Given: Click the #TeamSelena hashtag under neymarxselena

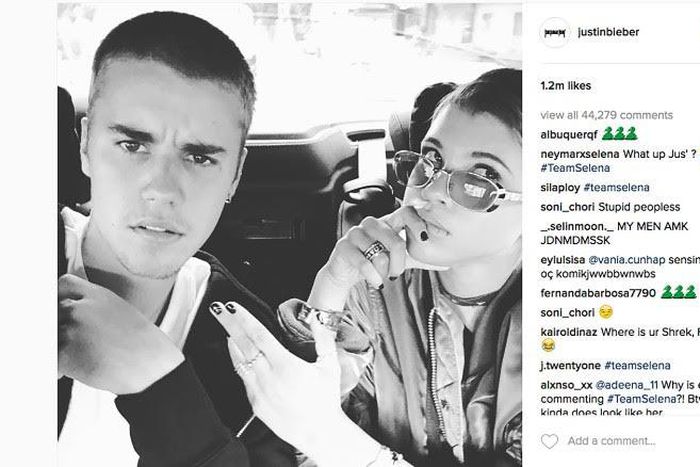Looking at the screenshot, I should pos(575,168).
